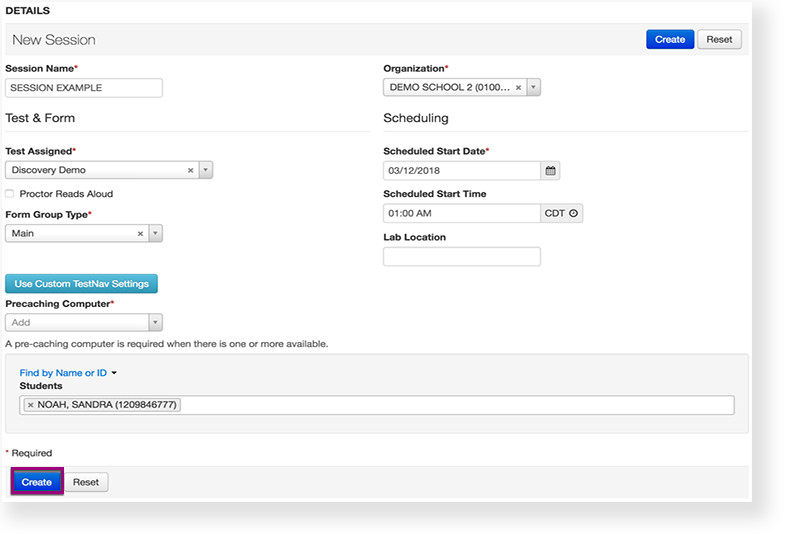Screen dimensions: 799x552
Task: Click the top-right Create button
Action: (669, 40)
